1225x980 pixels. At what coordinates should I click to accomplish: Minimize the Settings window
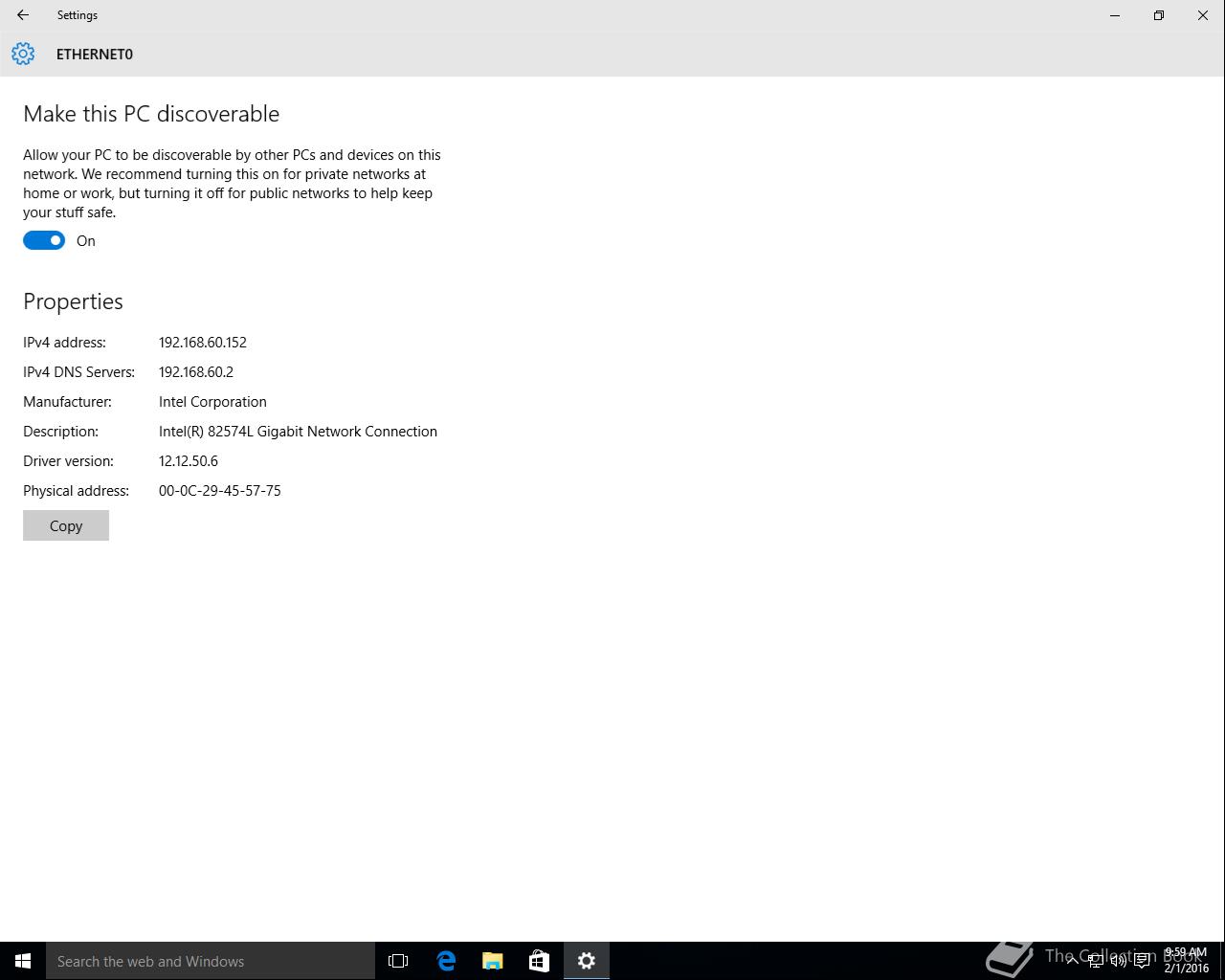click(x=1115, y=15)
